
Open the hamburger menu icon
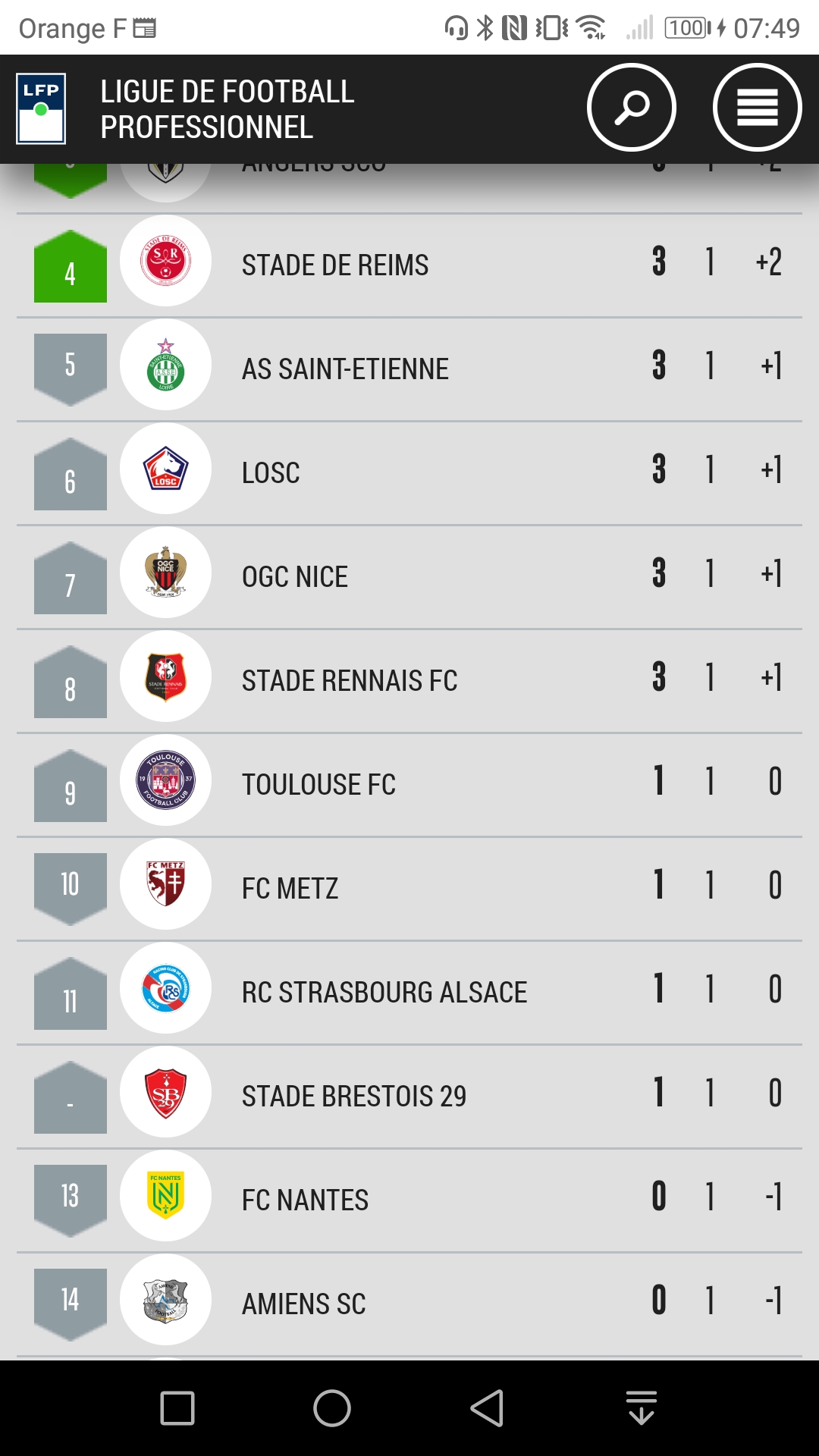coord(757,108)
